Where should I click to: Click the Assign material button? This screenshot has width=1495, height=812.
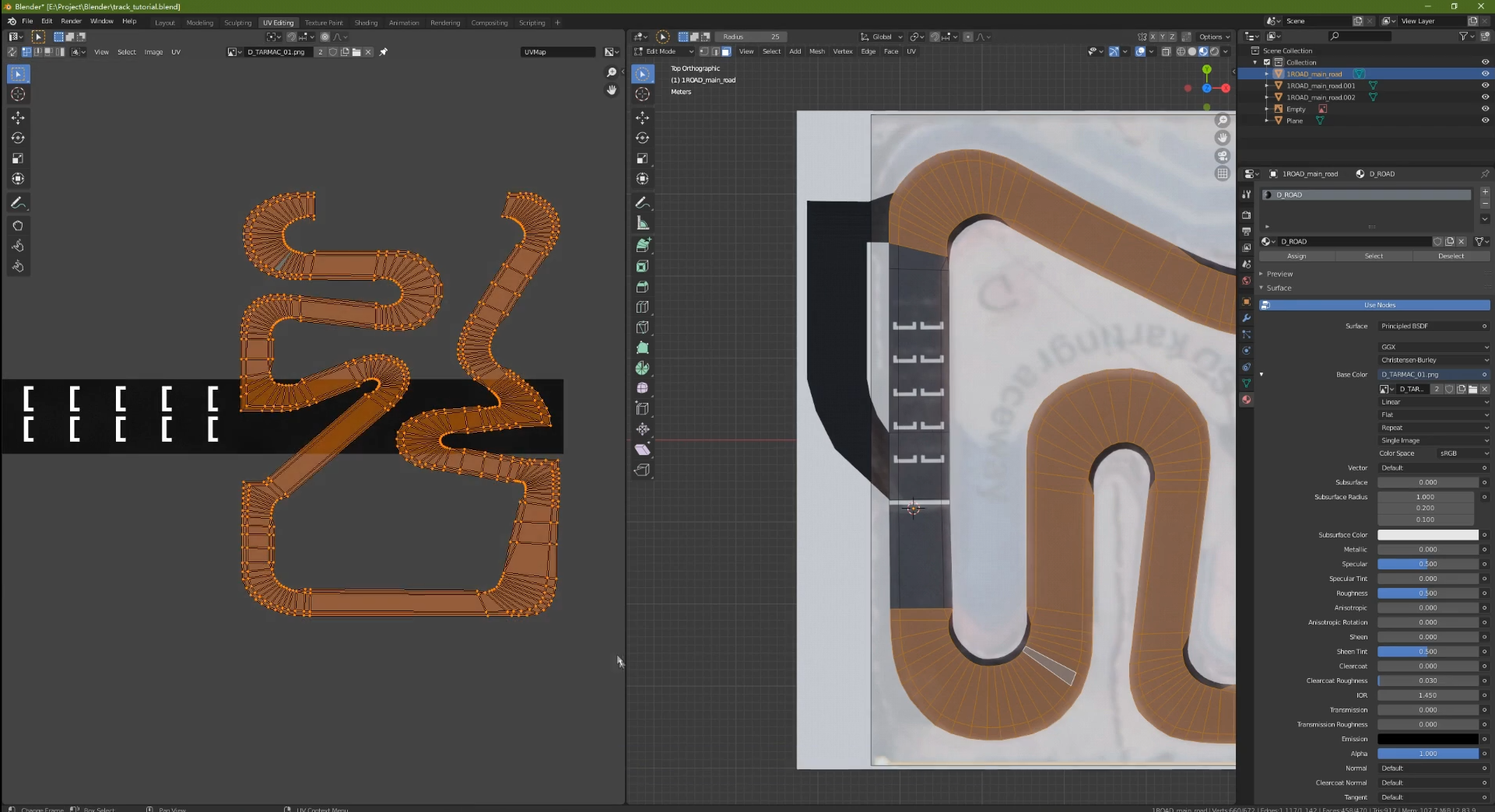tap(1297, 256)
